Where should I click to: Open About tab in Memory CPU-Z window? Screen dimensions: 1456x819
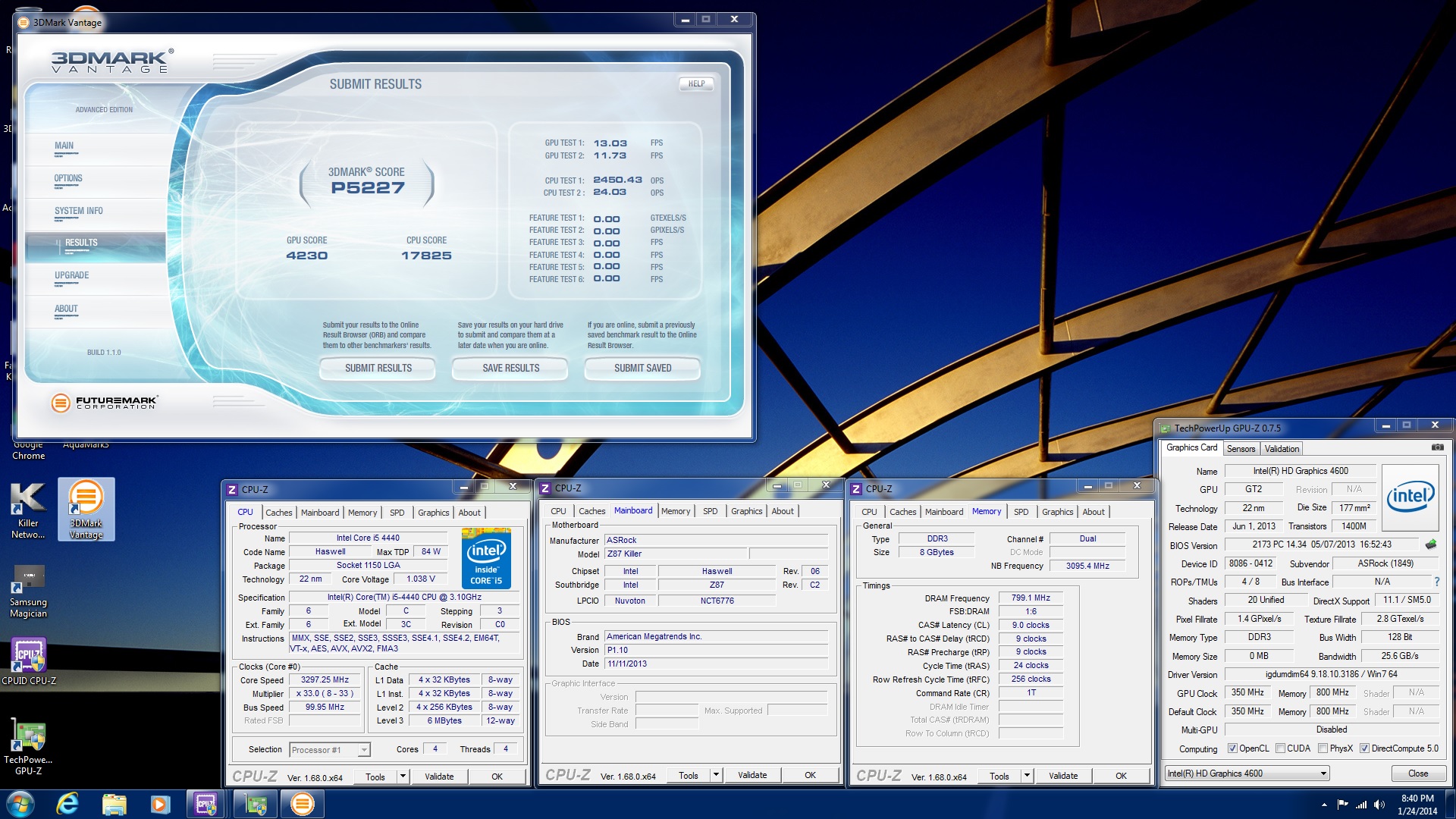coord(1093,512)
